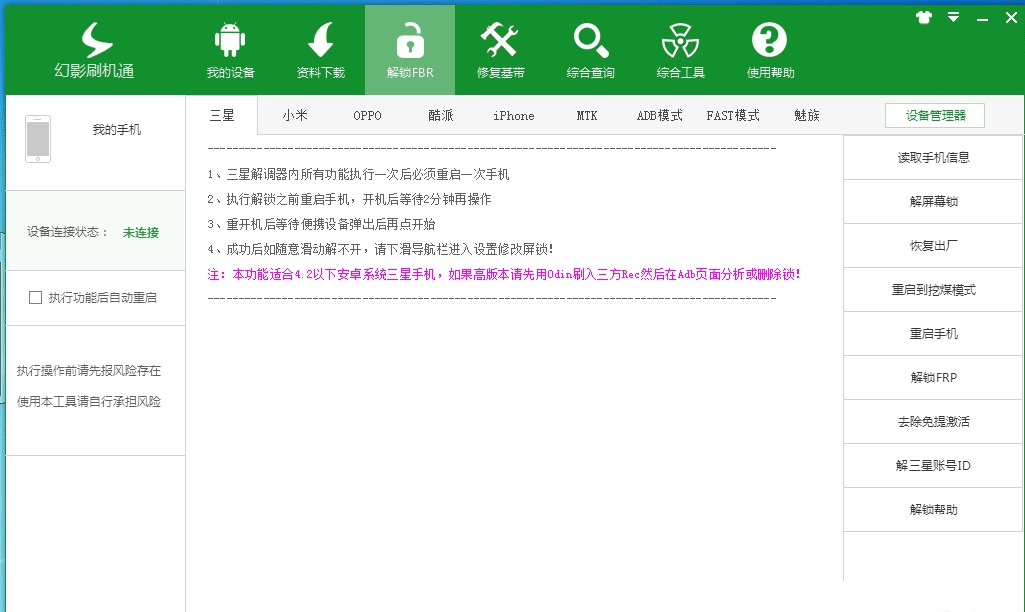This screenshot has width=1025, height=612.
Task: Open 设备管理器 button
Action: pyautogui.click(x=935, y=116)
